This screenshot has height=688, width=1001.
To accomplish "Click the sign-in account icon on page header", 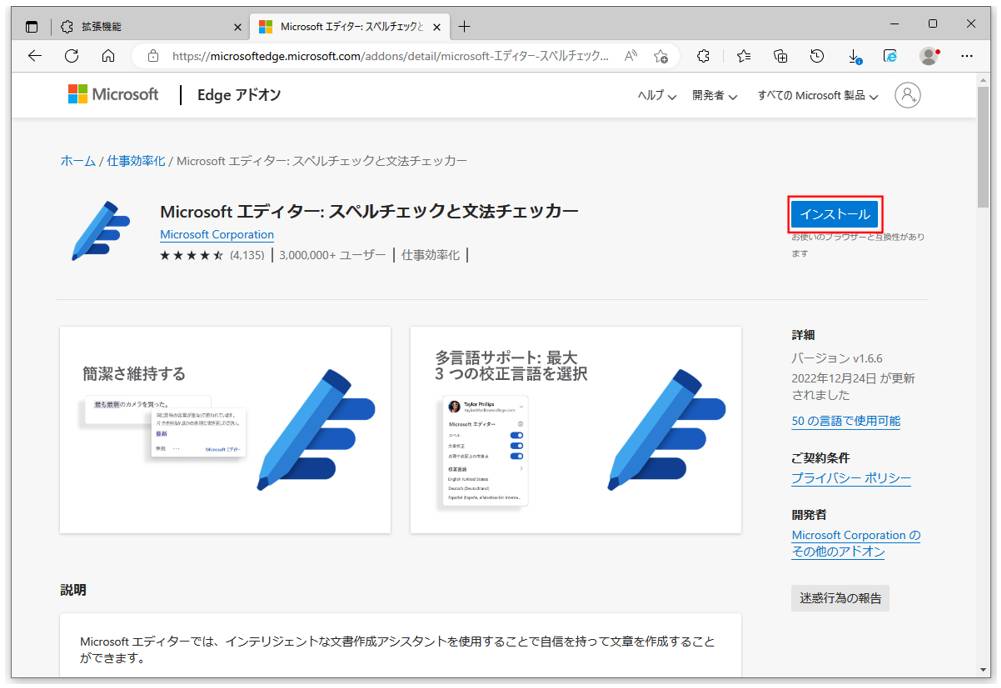I will pyautogui.click(x=907, y=95).
